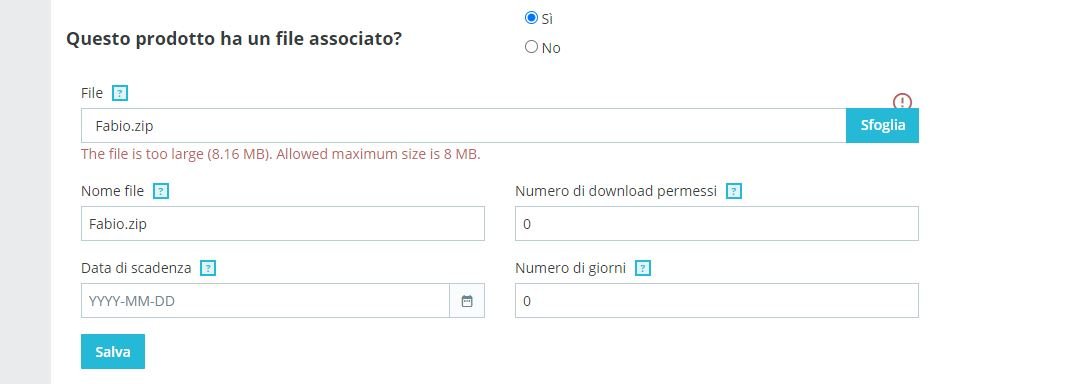The height and width of the screenshot is (384, 1075).
Task: Select the No radio button
Action: (531, 47)
